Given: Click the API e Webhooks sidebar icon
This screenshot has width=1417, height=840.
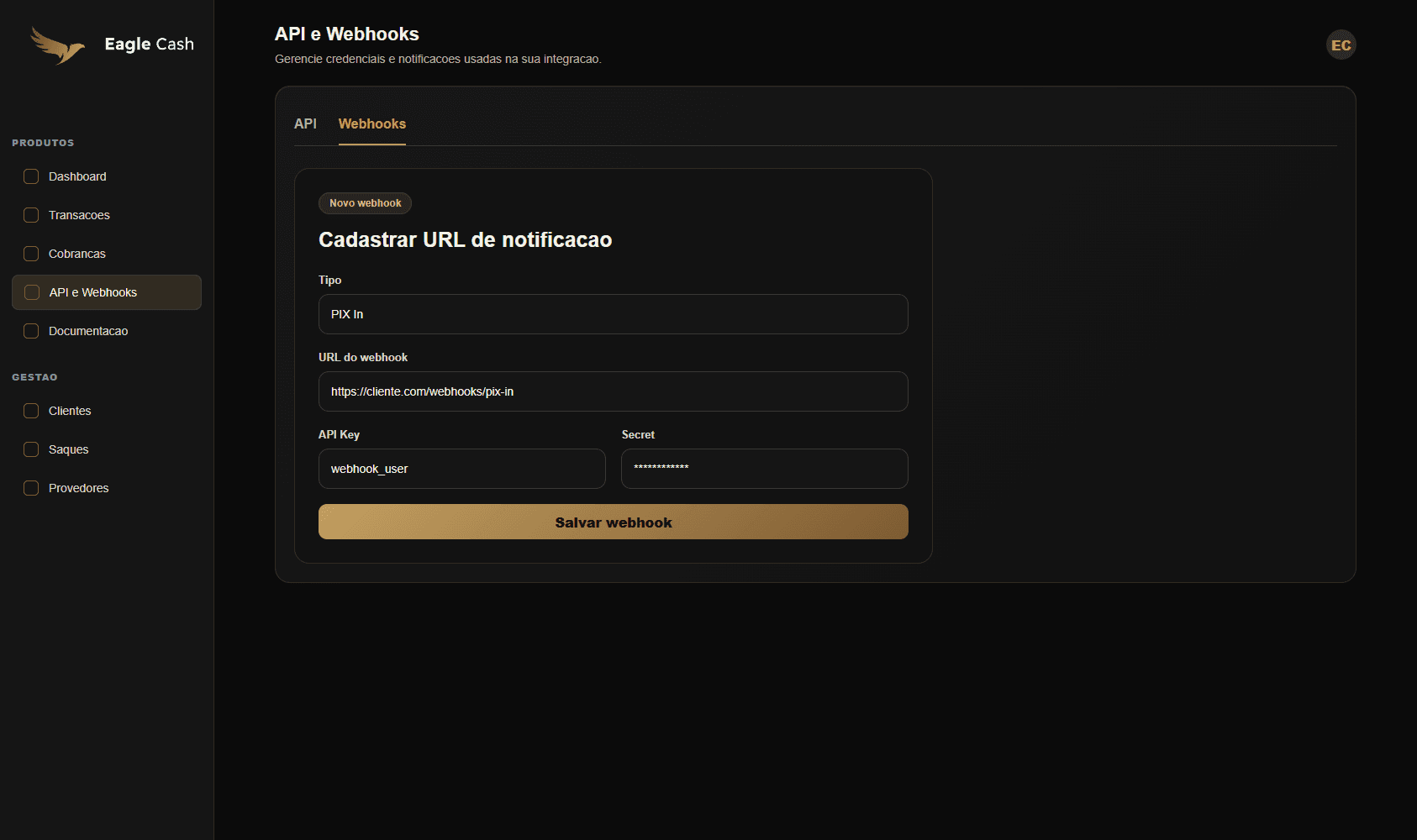Looking at the screenshot, I should click(32, 292).
